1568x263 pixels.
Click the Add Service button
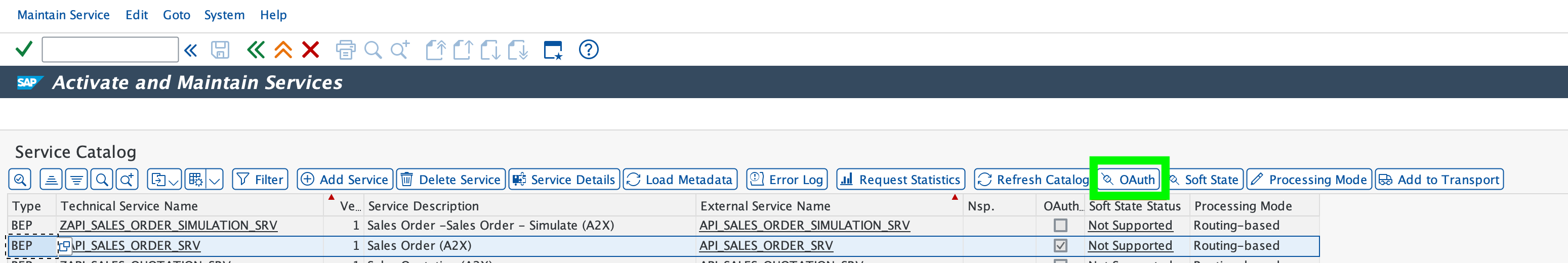pos(345,180)
